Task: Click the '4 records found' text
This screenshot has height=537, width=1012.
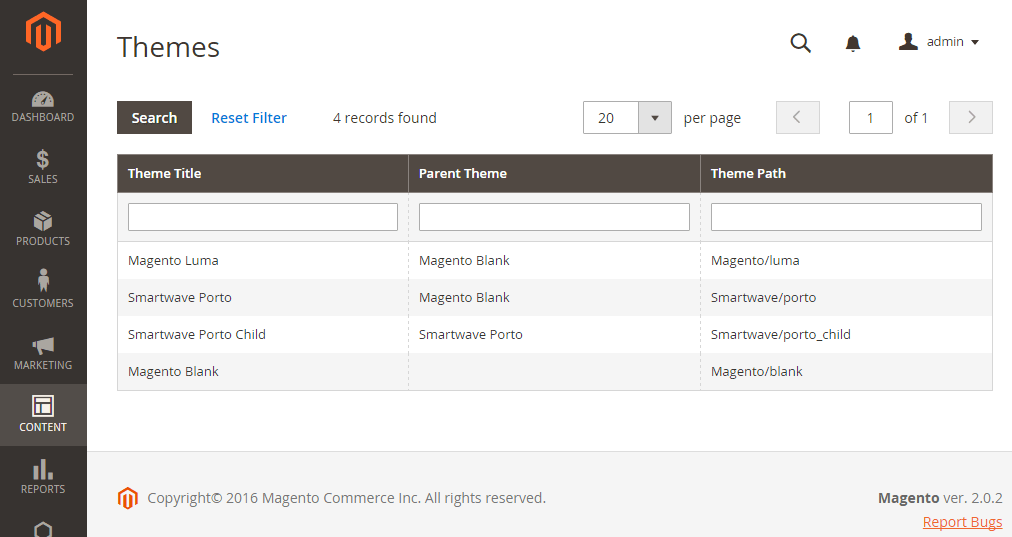Action: coord(385,118)
